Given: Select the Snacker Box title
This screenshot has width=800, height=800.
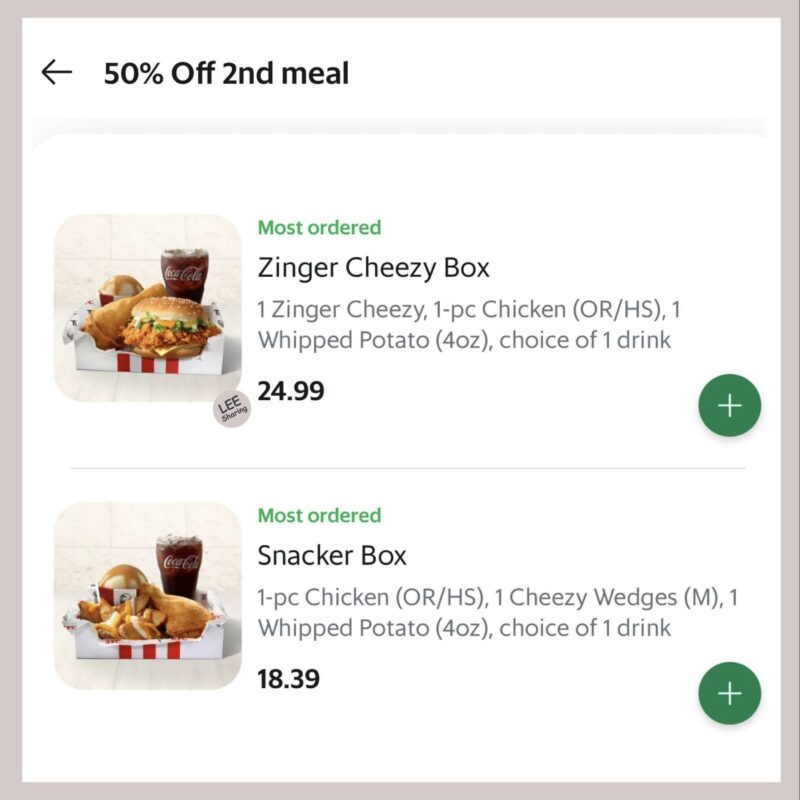Looking at the screenshot, I should tap(332, 556).
